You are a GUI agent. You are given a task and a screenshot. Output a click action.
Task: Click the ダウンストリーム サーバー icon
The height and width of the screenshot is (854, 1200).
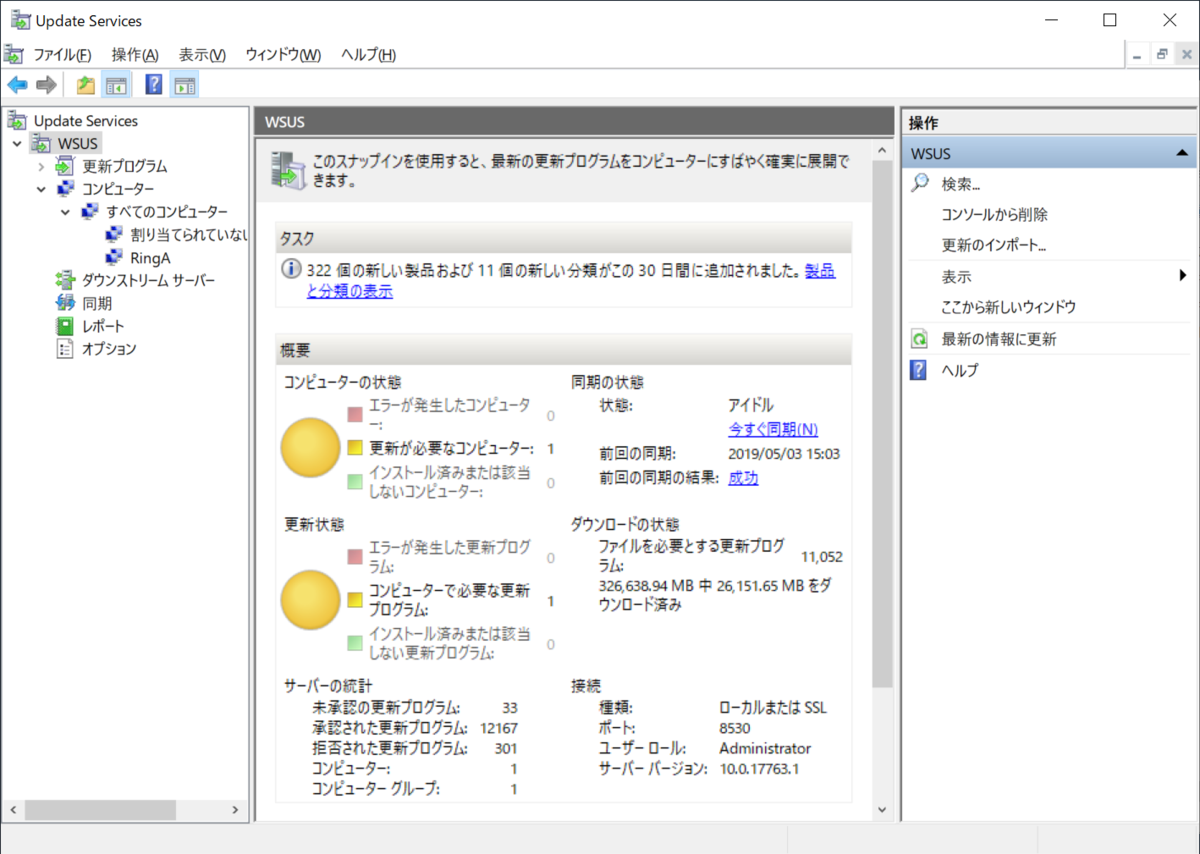tap(66, 280)
